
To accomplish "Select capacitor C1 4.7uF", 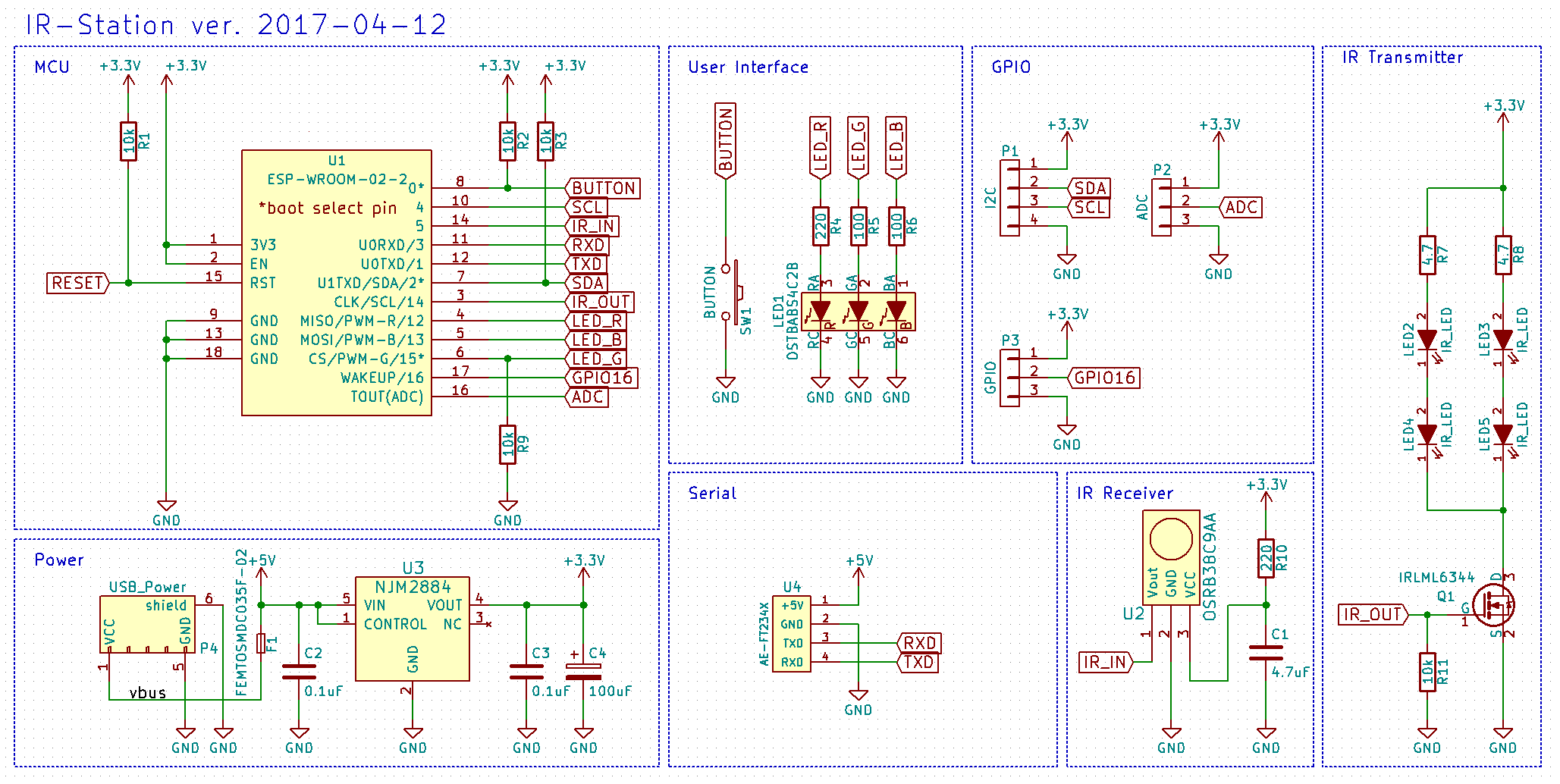I will [1266, 653].
